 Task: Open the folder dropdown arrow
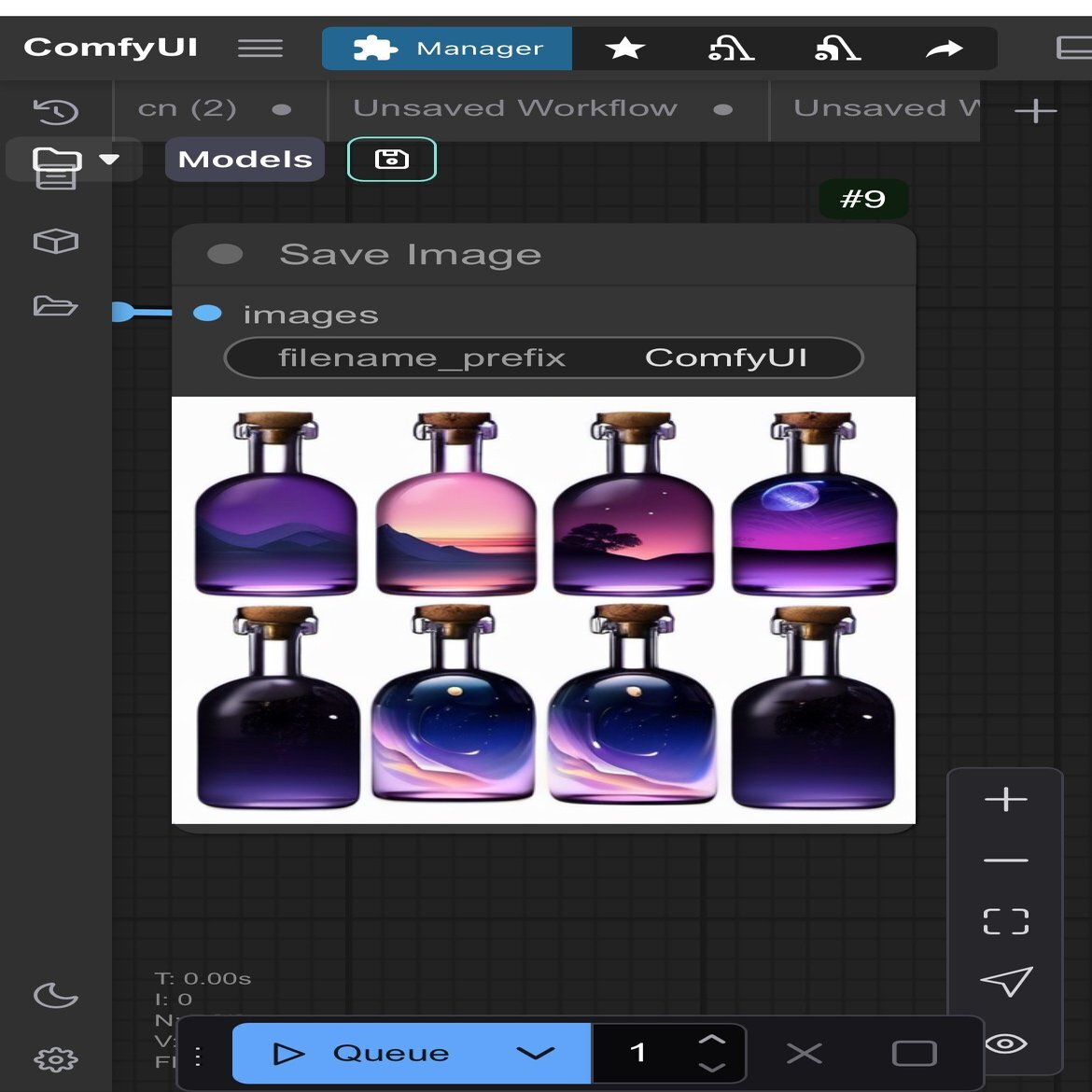tap(108, 160)
